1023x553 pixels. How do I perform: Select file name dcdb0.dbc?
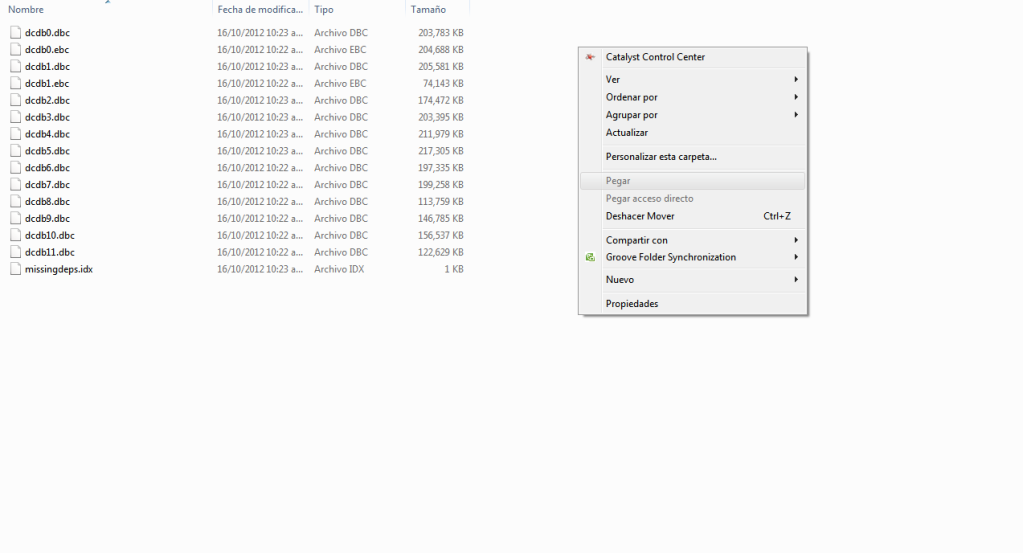pyautogui.click(x=48, y=33)
